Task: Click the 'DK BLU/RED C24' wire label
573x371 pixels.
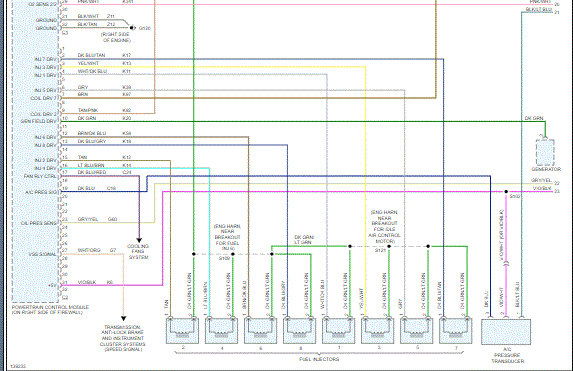Action: click(x=104, y=172)
